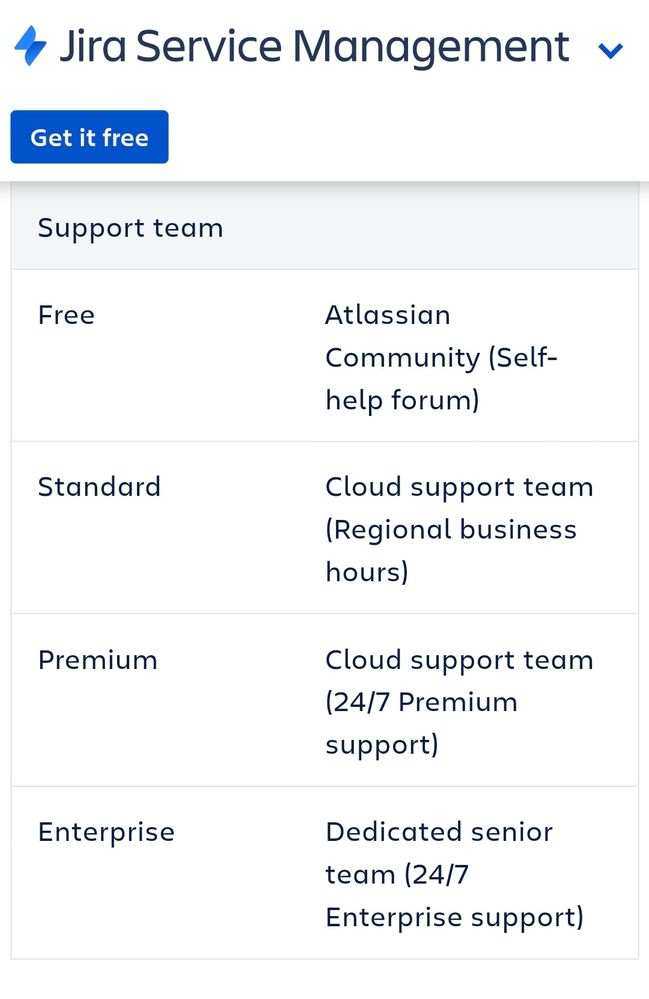The image size is (649, 999).
Task: Click the word 'hours)' in the Standard row
Action: click(367, 572)
